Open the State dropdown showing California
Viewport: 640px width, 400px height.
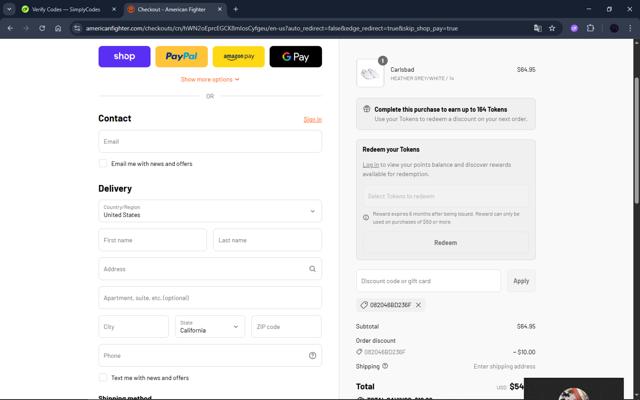coord(210,327)
